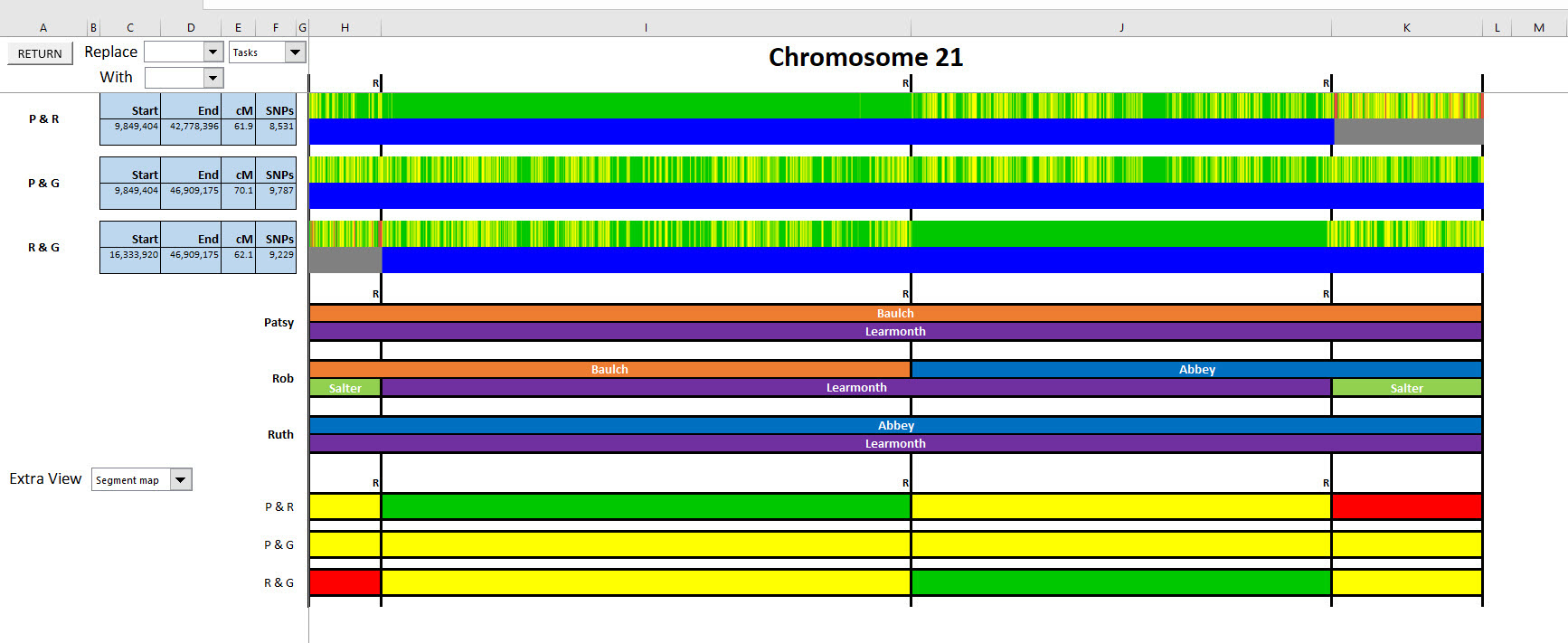This screenshot has height=643, width=1568.
Task: Click P & R end value 42,778,396
Action: [191, 127]
